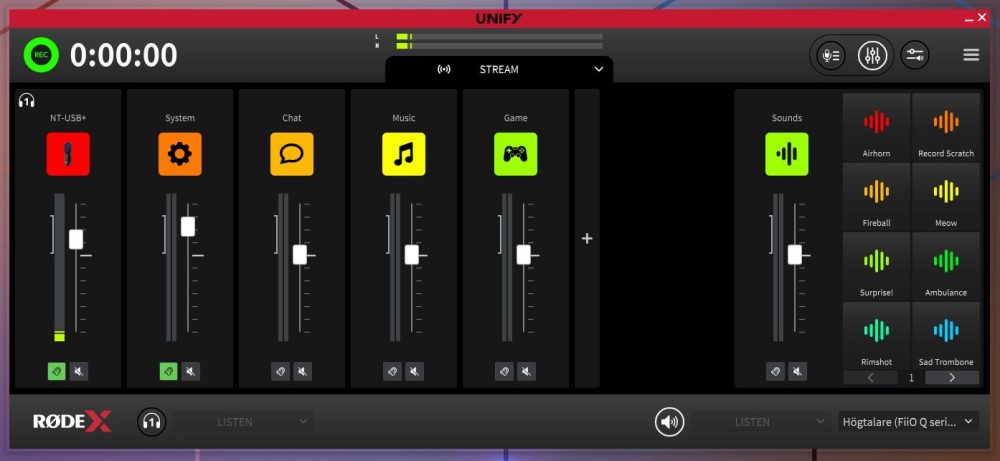Screen dimensions: 1000x461
Task: Click the L/R stream level meter
Action: (x=499, y=41)
